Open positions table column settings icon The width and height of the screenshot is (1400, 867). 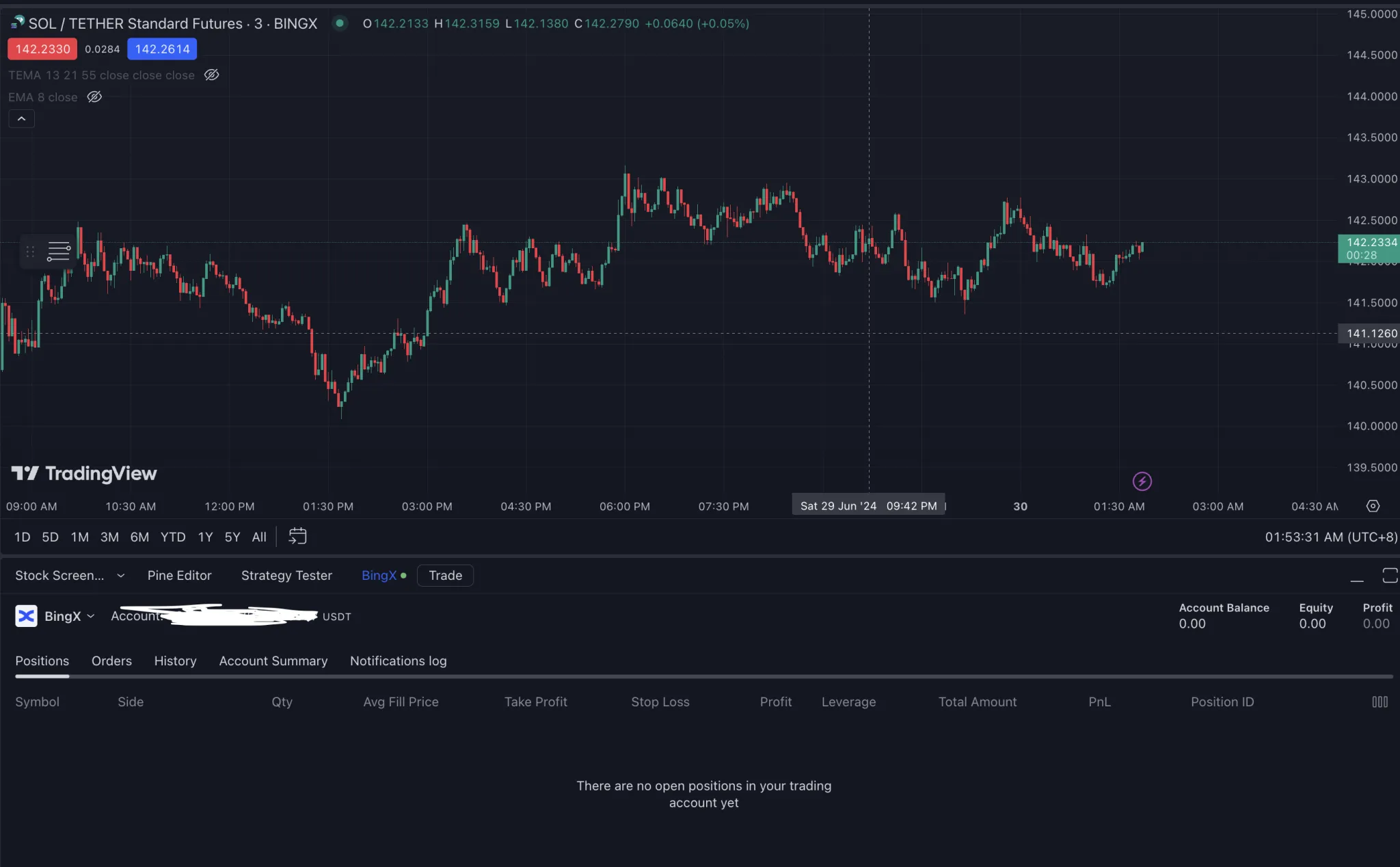click(x=1379, y=702)
